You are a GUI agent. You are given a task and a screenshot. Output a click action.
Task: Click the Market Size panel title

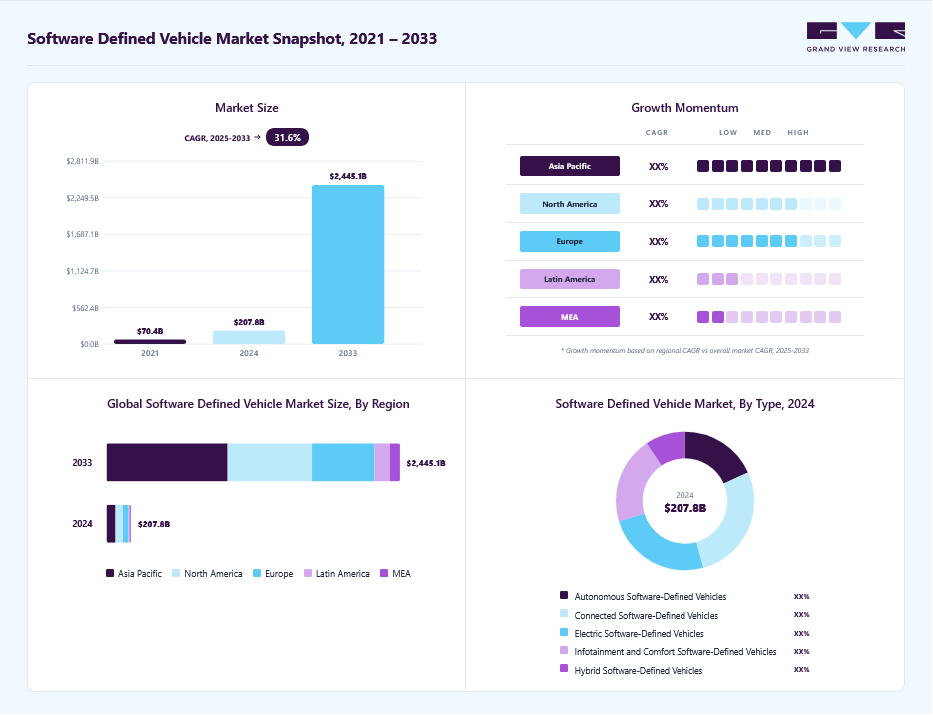tap(247, 108)
